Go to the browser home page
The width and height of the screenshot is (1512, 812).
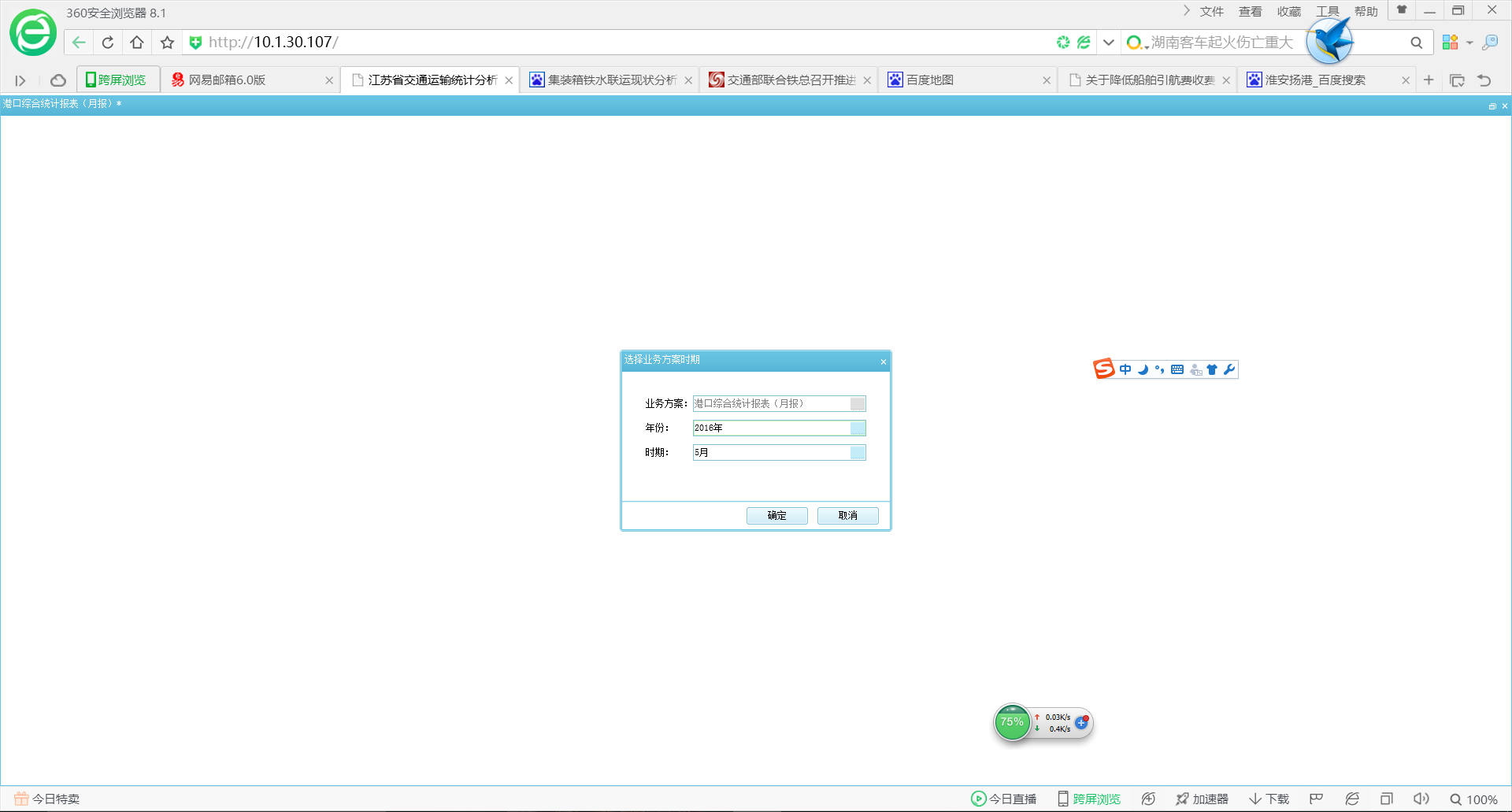(137, 43)
